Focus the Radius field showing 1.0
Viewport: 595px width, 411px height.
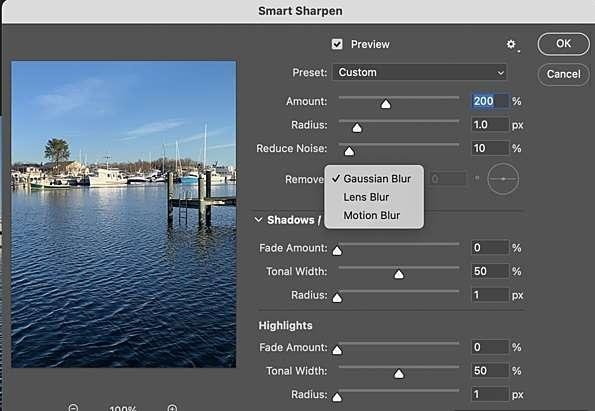click(x=490, y=125)
